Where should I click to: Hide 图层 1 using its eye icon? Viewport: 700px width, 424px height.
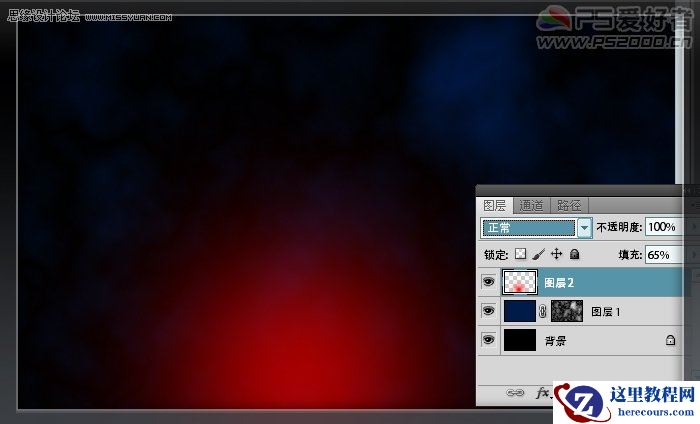489,311
